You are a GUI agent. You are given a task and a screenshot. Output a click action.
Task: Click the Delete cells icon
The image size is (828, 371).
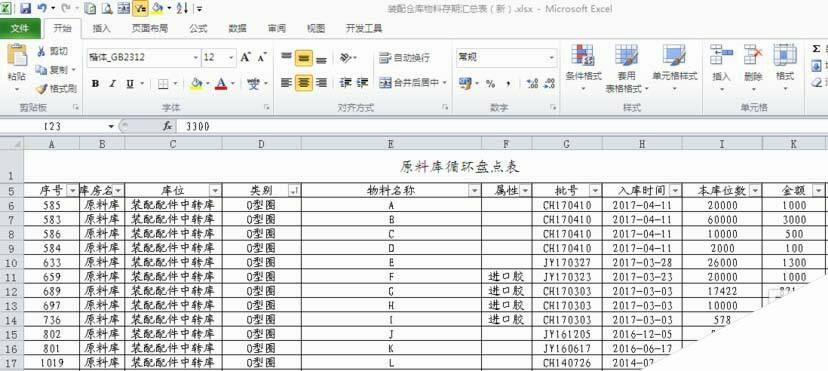point(753,54)
